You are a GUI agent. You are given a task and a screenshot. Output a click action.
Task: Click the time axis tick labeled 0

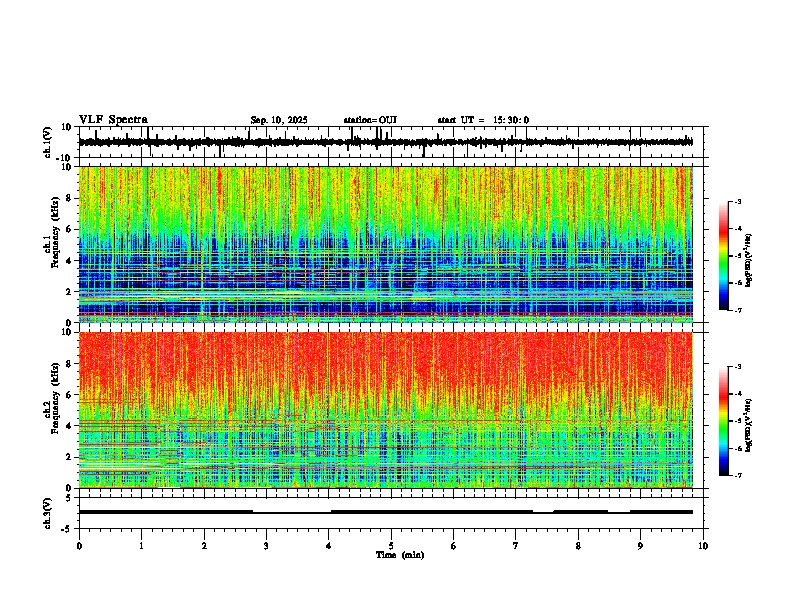[79, 546]
